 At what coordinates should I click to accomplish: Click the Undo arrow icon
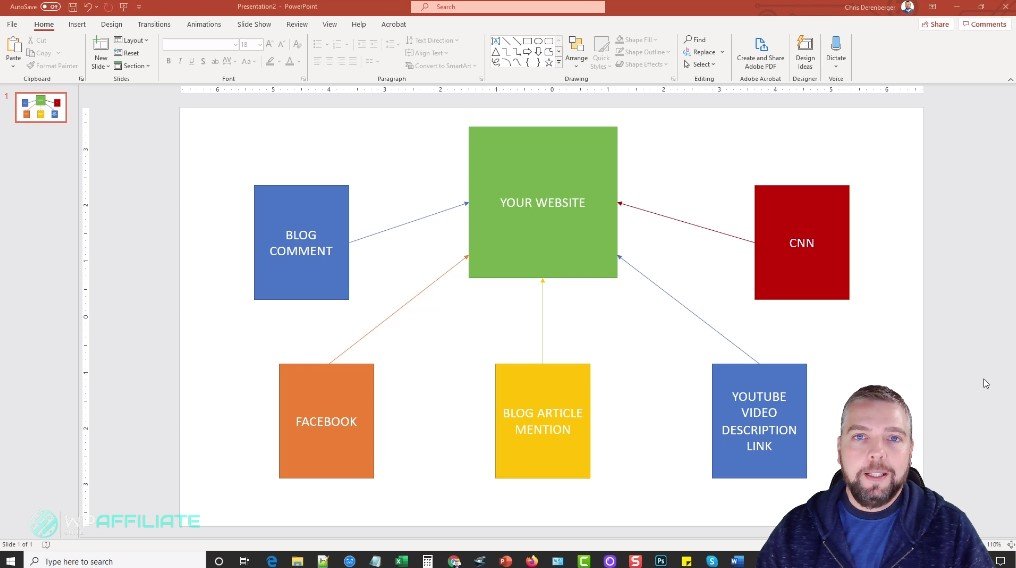(88, 7)
